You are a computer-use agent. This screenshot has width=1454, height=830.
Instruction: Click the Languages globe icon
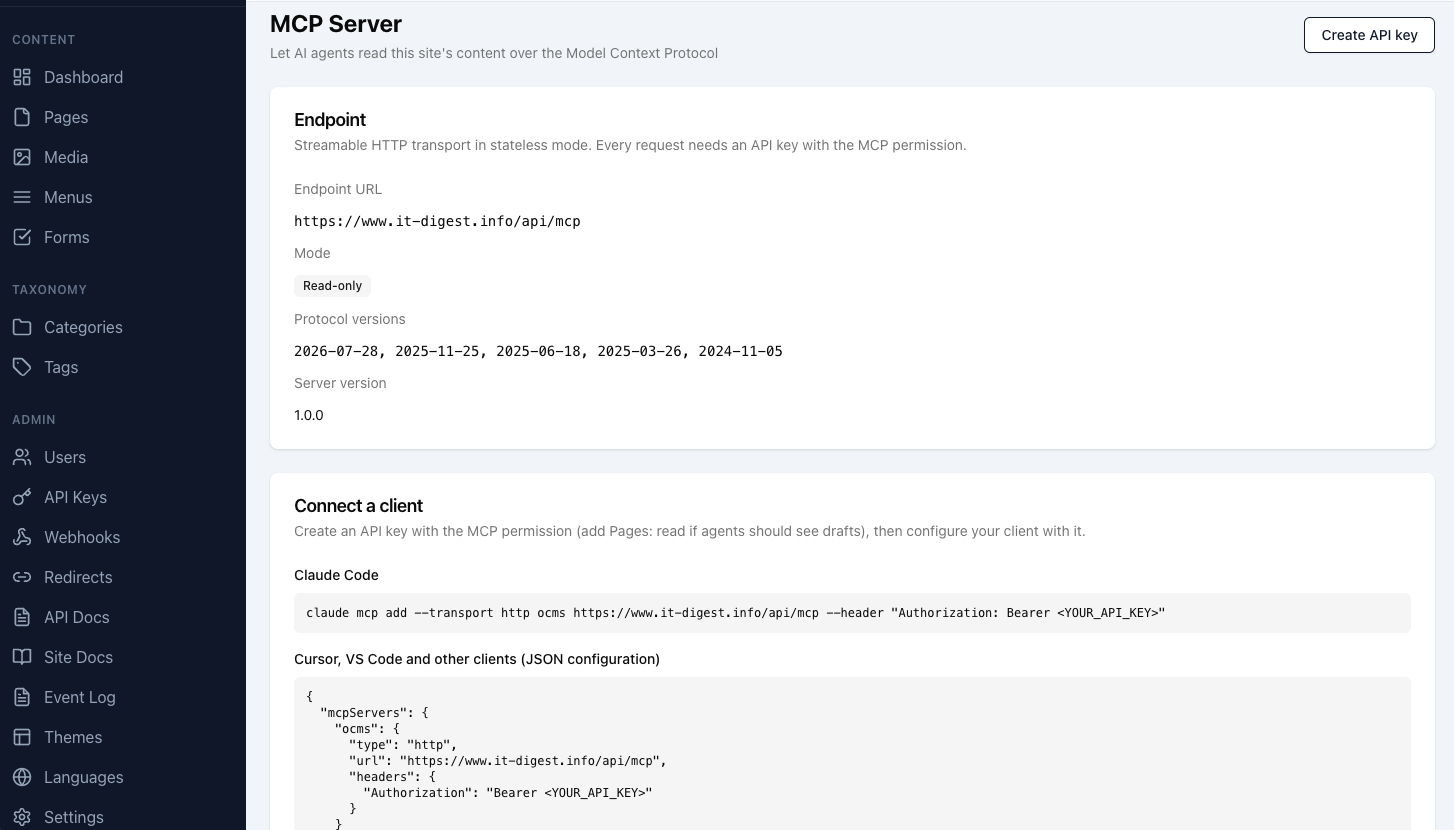(x=22, y=777)
